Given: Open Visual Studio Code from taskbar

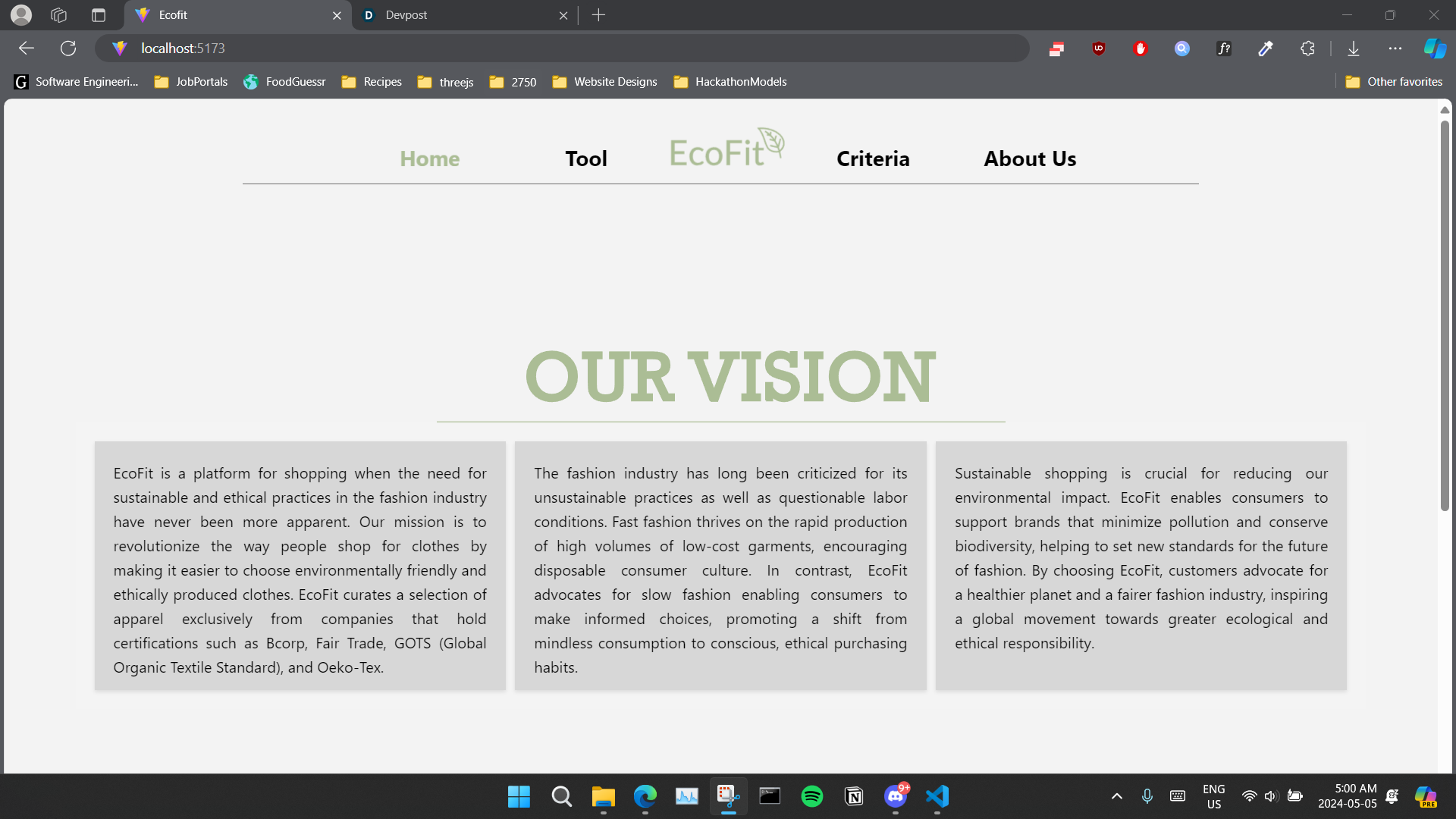Looking at the screenshot, I should coord(937,796).
